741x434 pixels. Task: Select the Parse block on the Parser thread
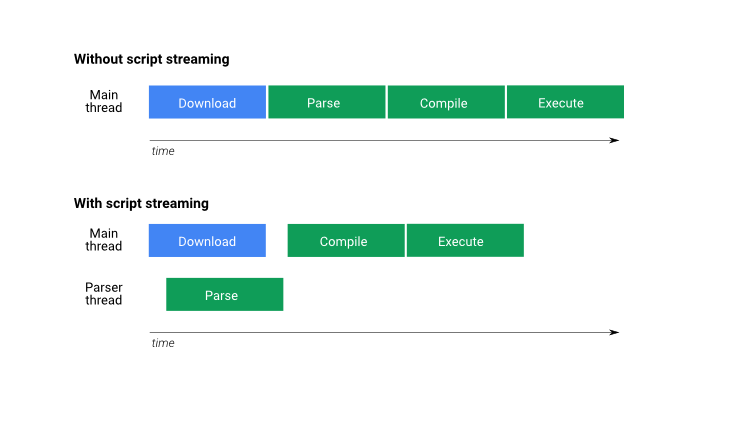(224, 295)
